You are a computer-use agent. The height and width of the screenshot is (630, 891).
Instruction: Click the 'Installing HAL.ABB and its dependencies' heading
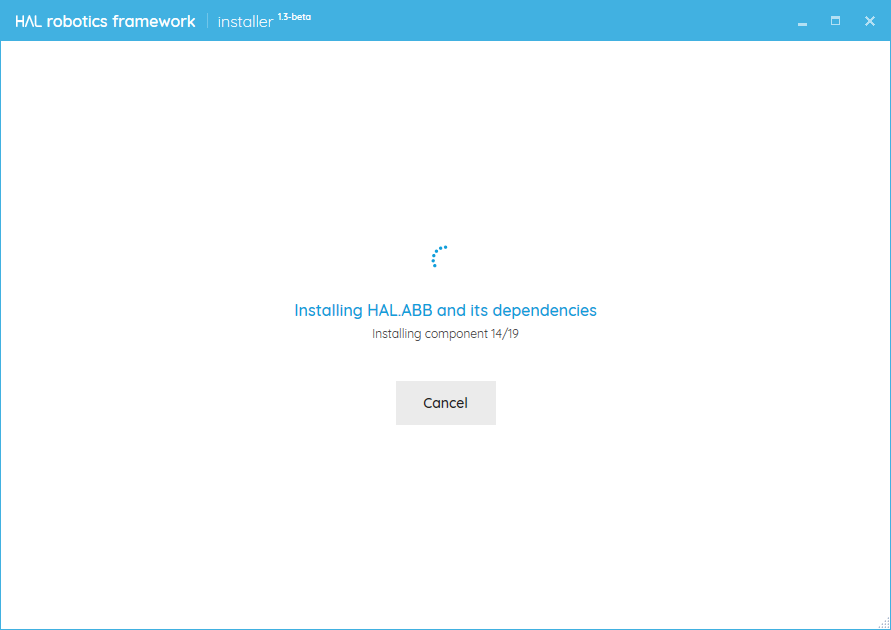coord(446,310)
